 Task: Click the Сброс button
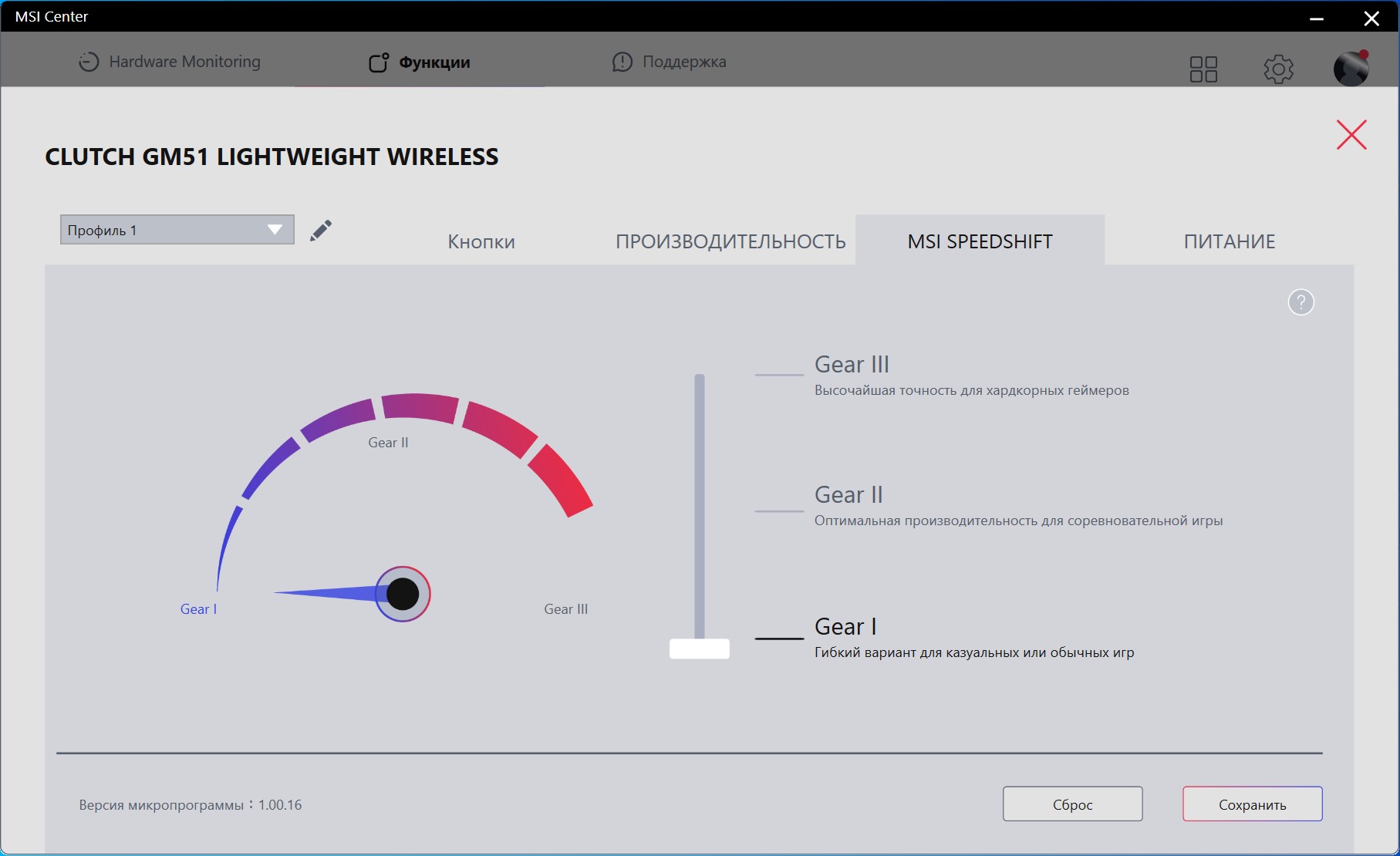[1072, 804]
